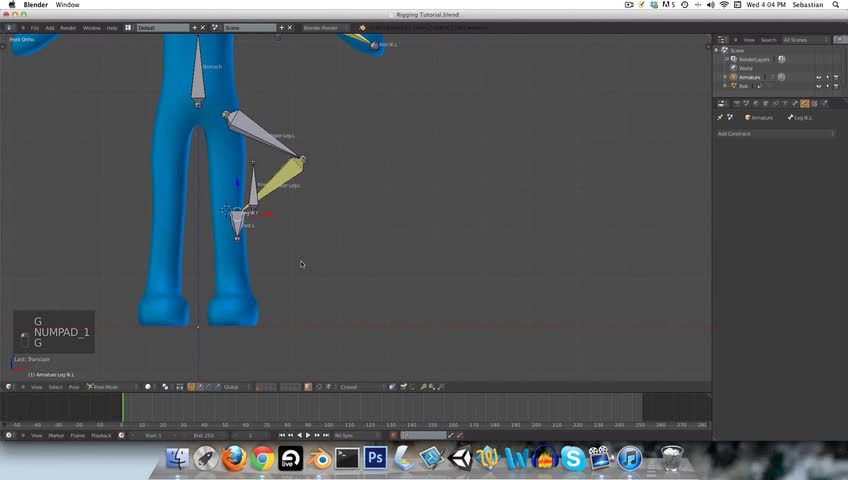The width and height of the screenshot is (848, 480).
Task: Click the Scene name field in header
Action: pyautogui.click(x=250, y=28)
